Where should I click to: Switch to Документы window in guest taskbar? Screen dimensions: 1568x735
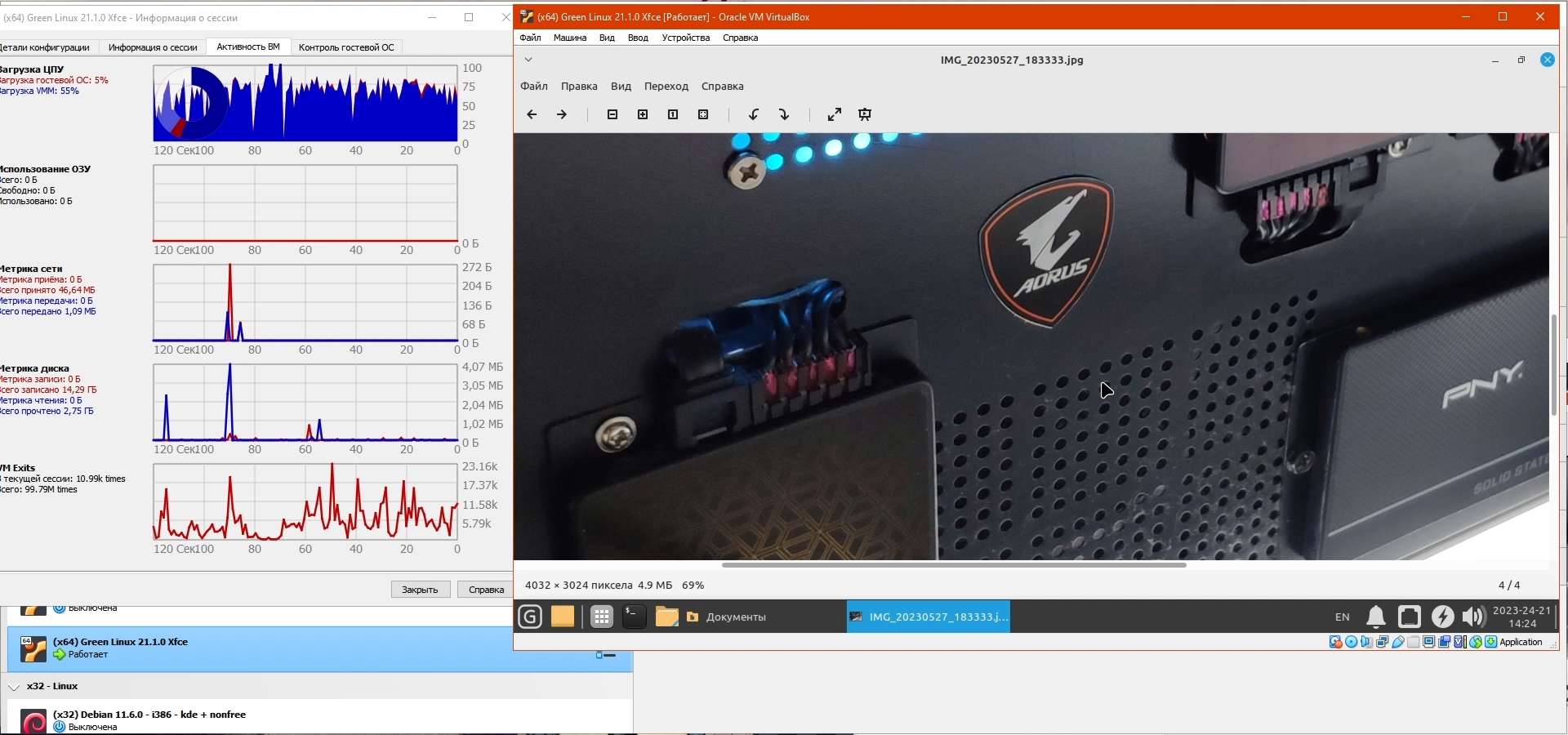point(763,617)
